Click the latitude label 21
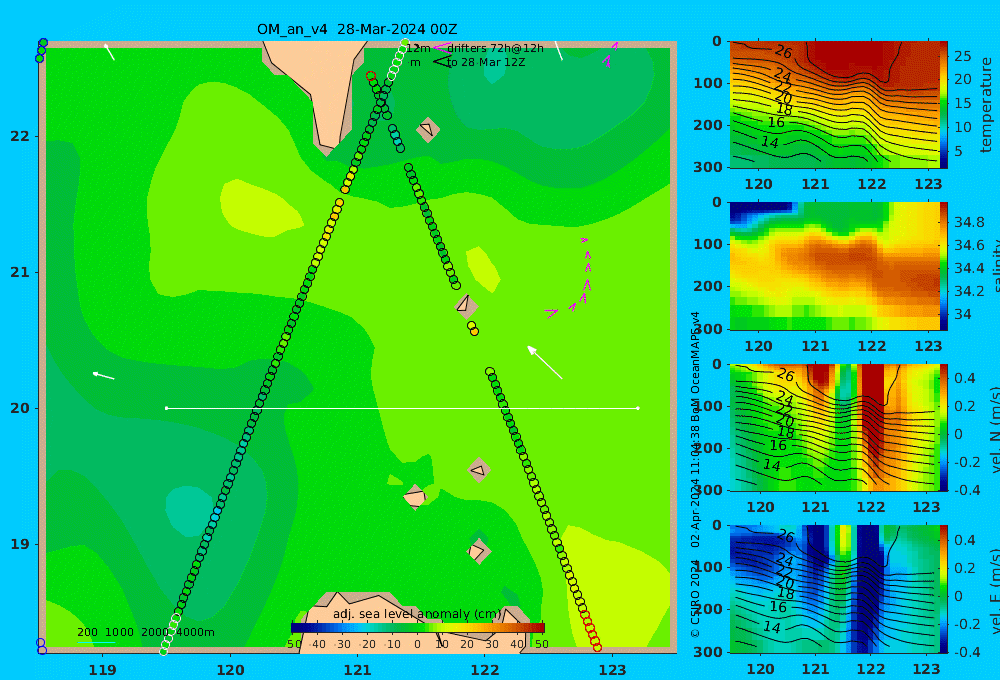 pos(20,272)
